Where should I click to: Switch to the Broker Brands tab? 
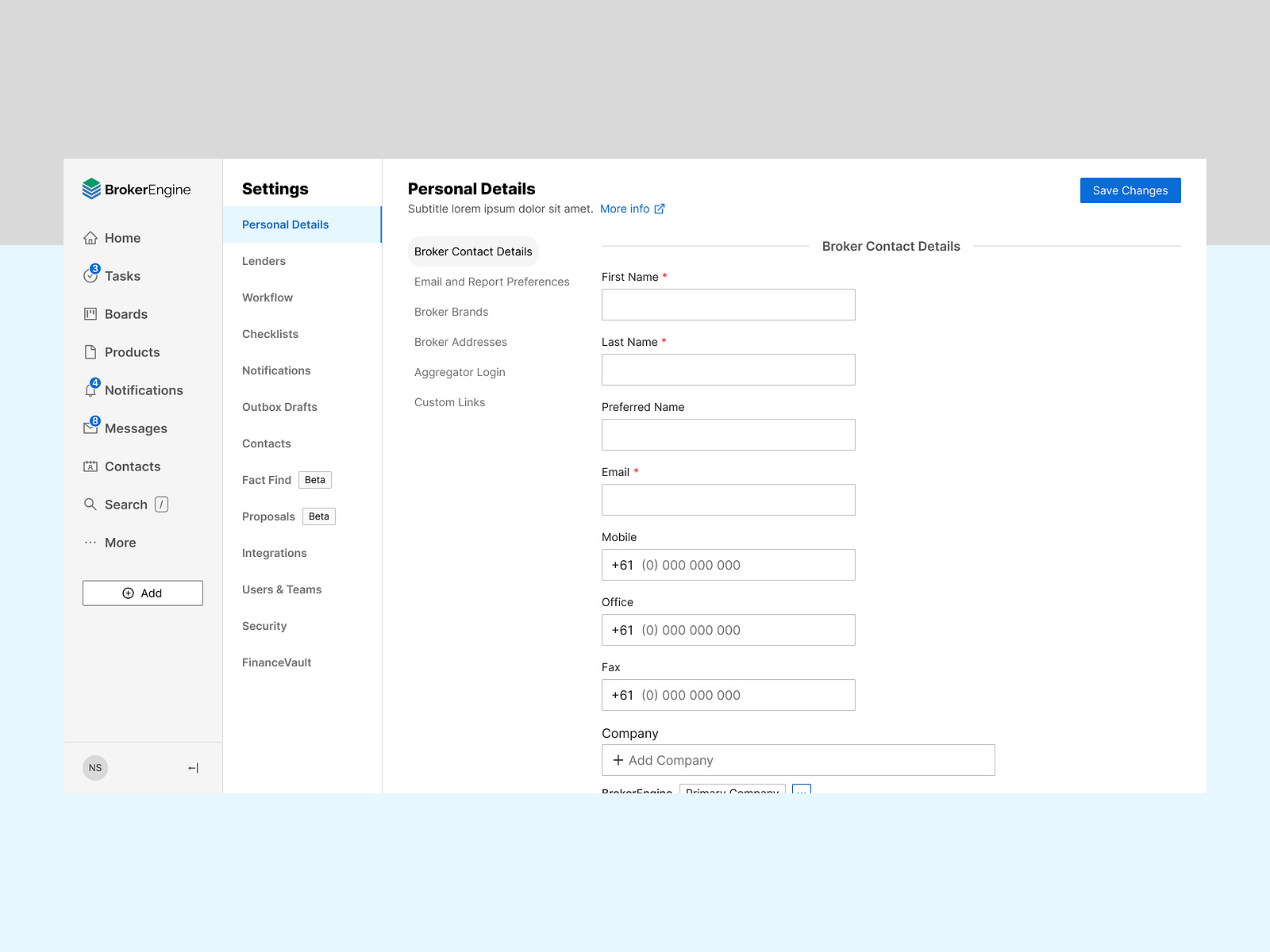click(x=451, y=312)
